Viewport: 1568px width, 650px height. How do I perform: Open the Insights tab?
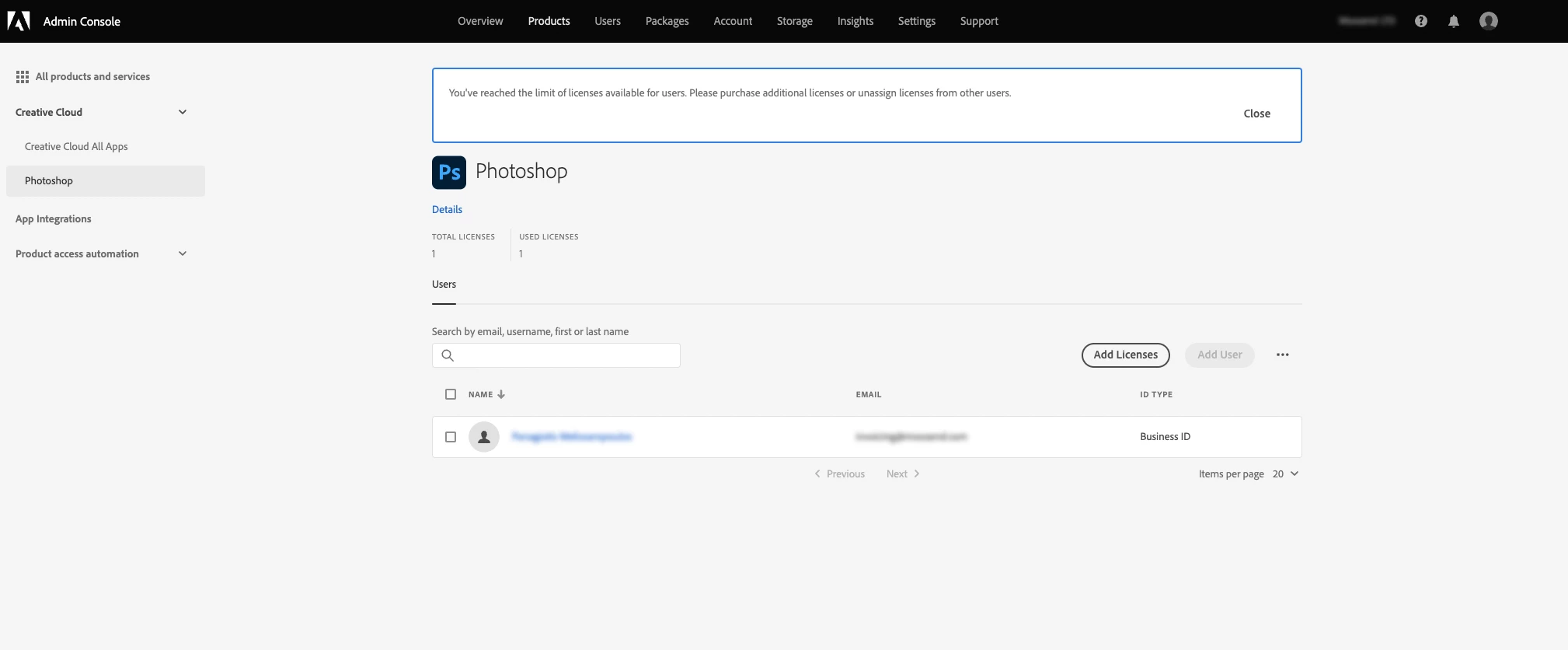click(x=855, y=21)
